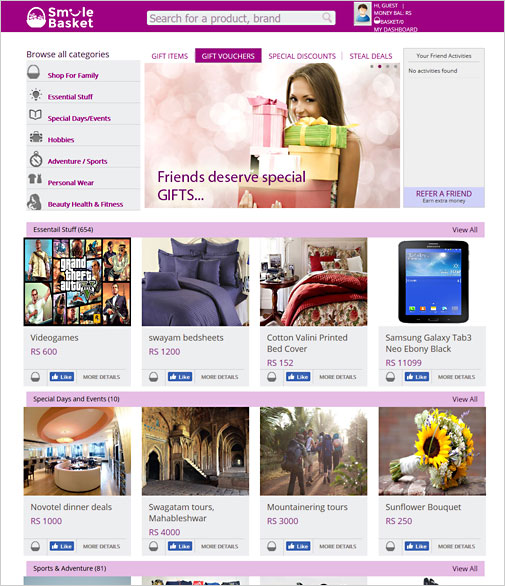505x586 pixels.
Task: Switch to the first carousel dot
Action: click(x=372, y=67)
